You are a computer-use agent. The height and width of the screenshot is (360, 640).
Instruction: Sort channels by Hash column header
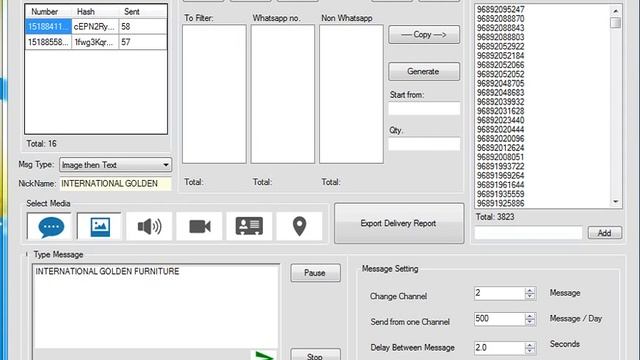tap(96, 12)
